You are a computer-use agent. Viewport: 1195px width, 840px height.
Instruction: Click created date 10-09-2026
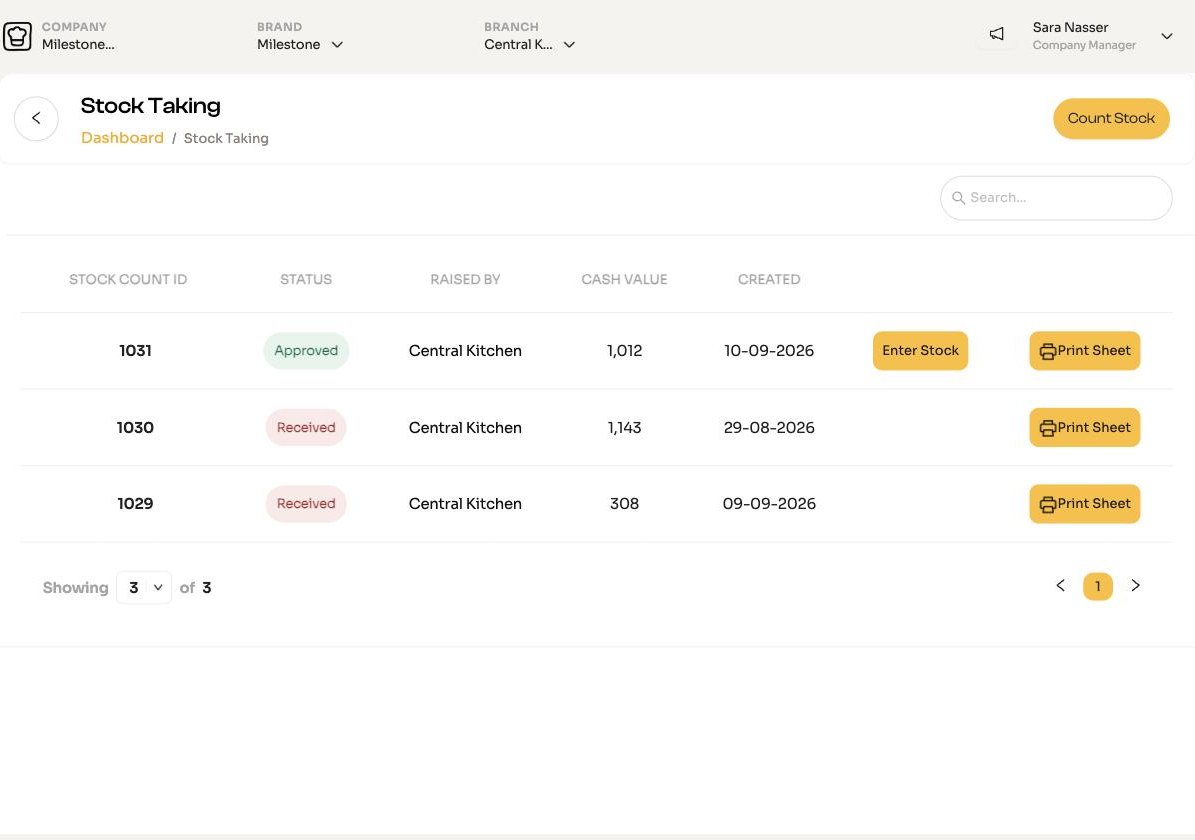[769, 351]
